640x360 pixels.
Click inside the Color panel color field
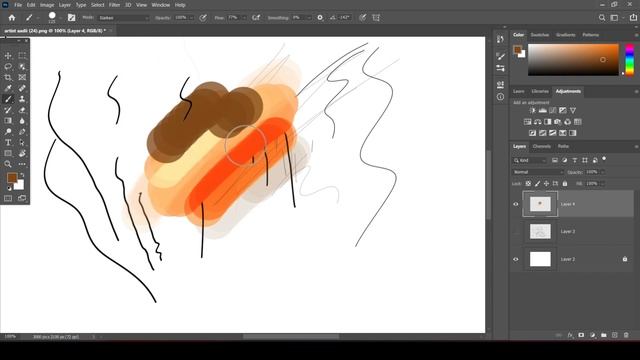[573, 60]
